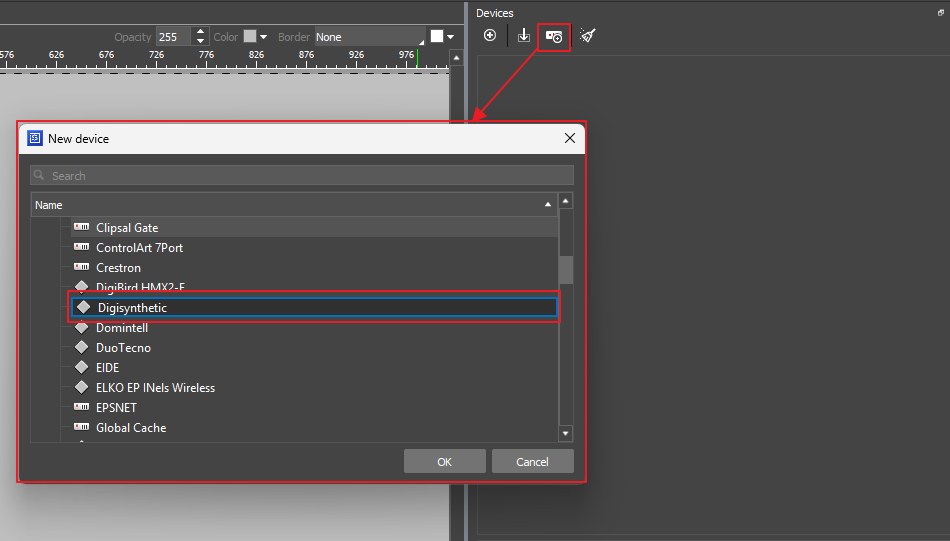Cancel the New device dialog
Image resolution: width=950 pixels, height=541 pixels.
[532, 461]
